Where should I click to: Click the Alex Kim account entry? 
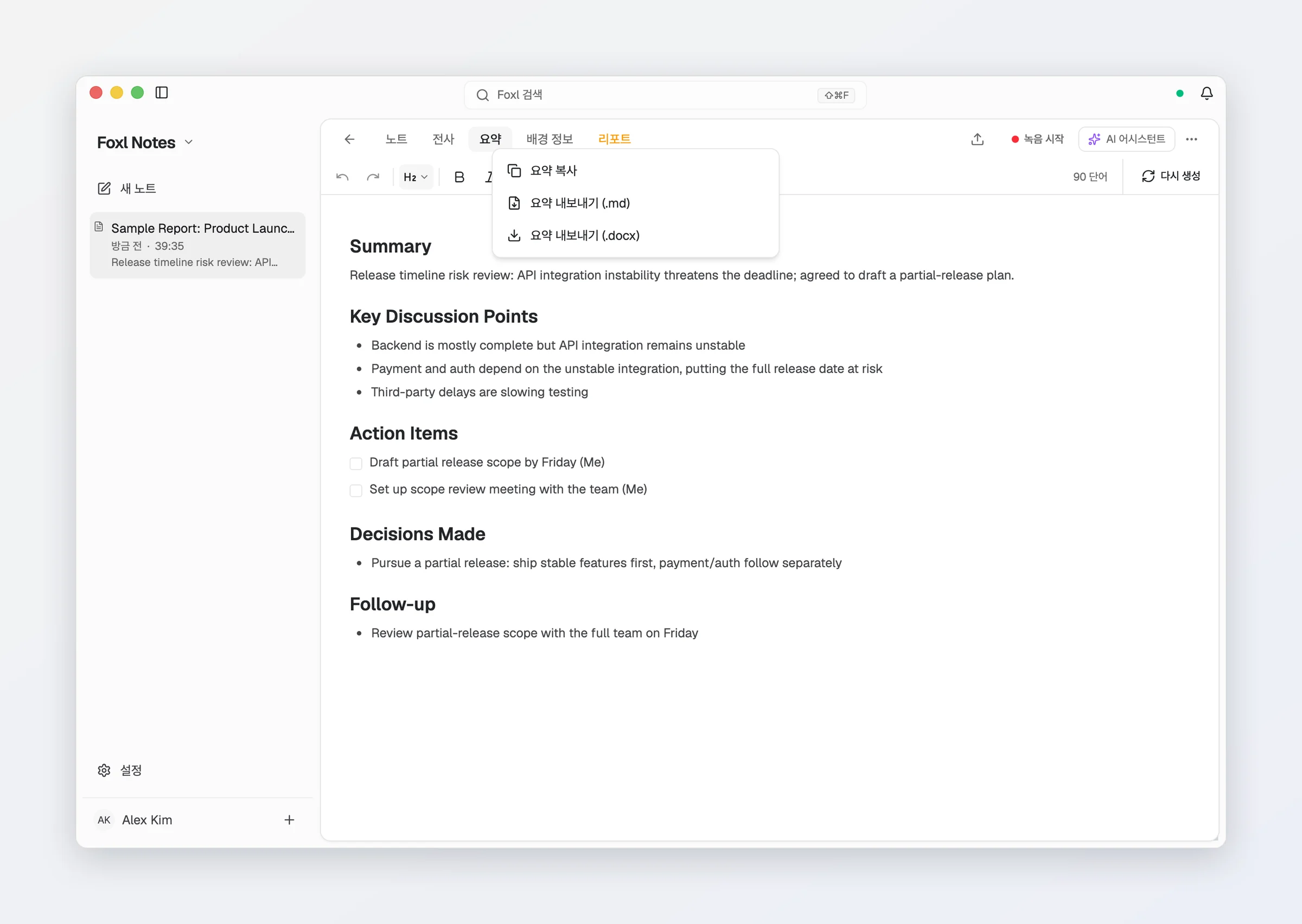pos(135,820)
